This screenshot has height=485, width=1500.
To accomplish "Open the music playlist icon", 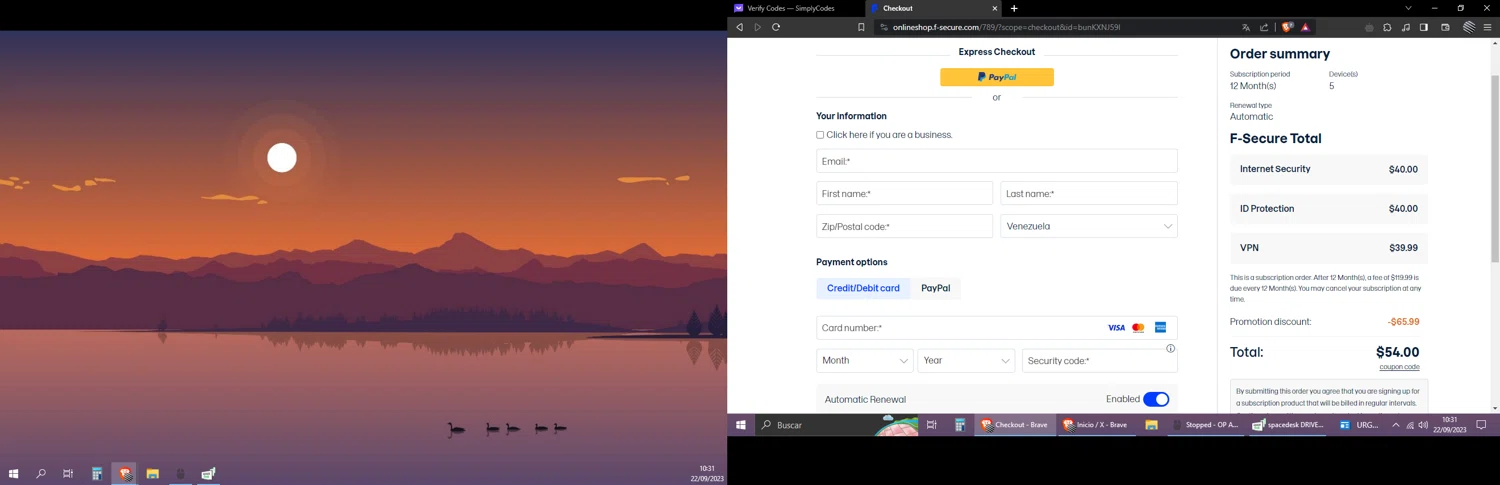I will click(1406, 27).
